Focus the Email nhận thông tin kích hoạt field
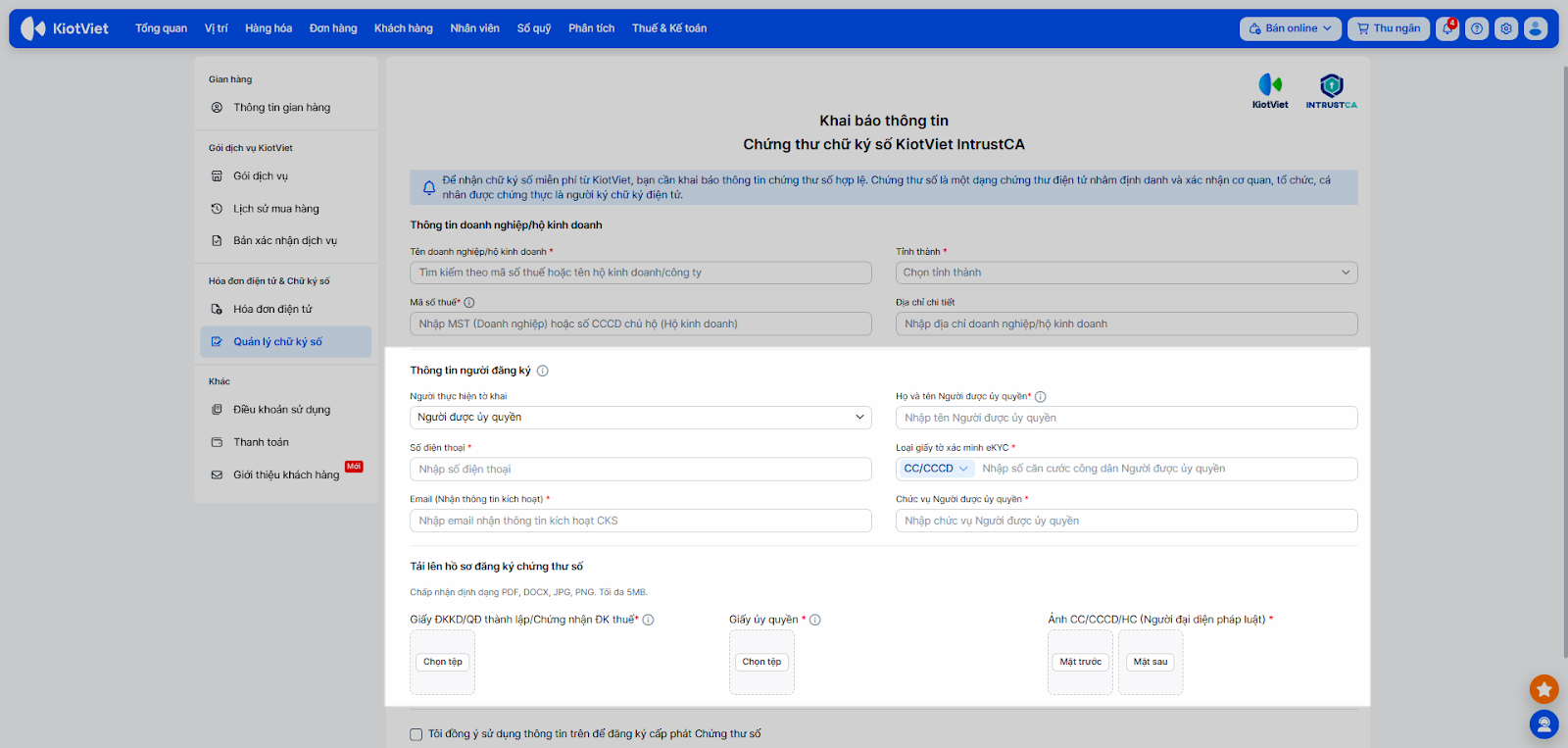 pyautogui.click(x=641, y=521)
